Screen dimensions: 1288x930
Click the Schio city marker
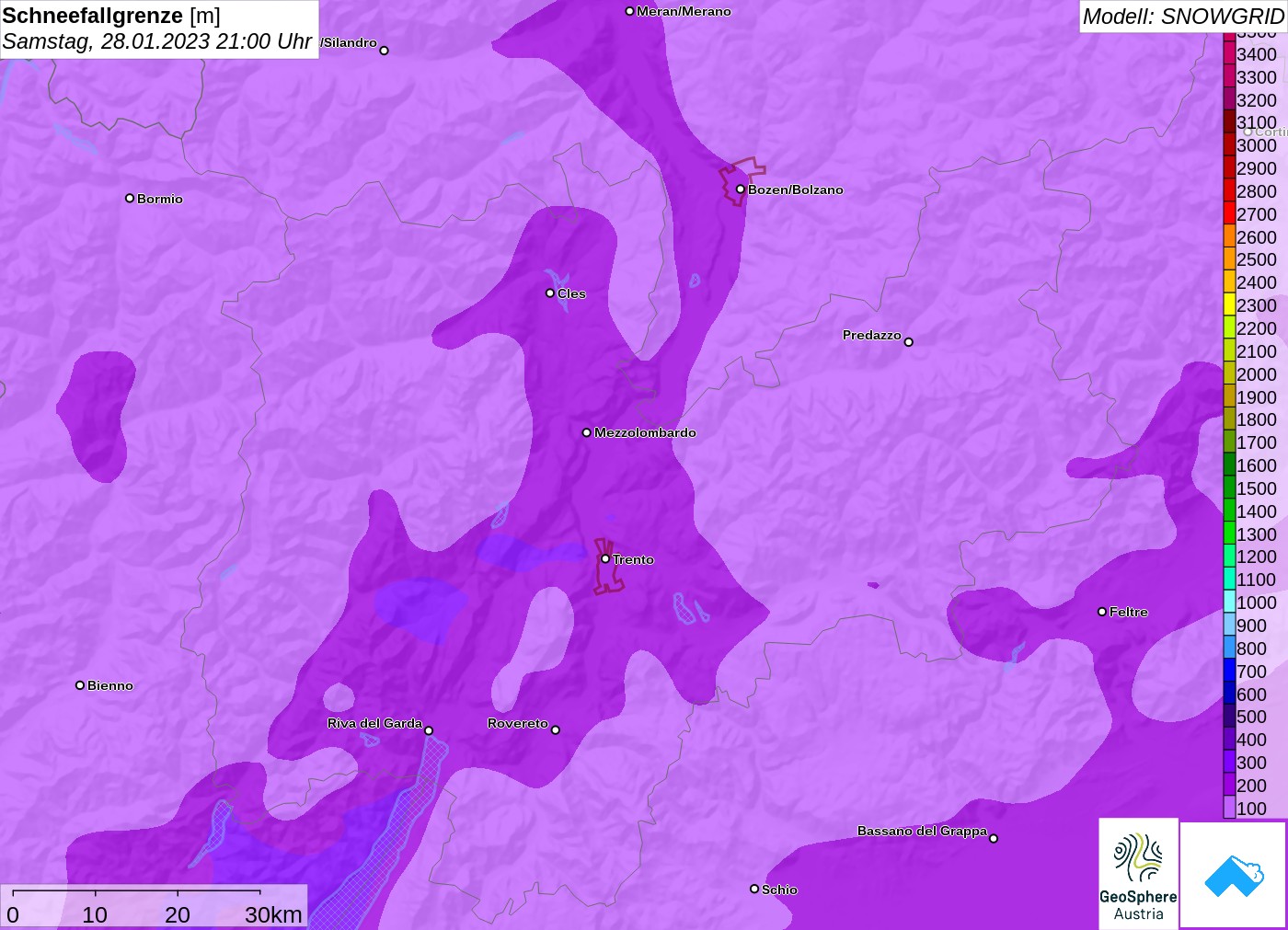point(754,889)
